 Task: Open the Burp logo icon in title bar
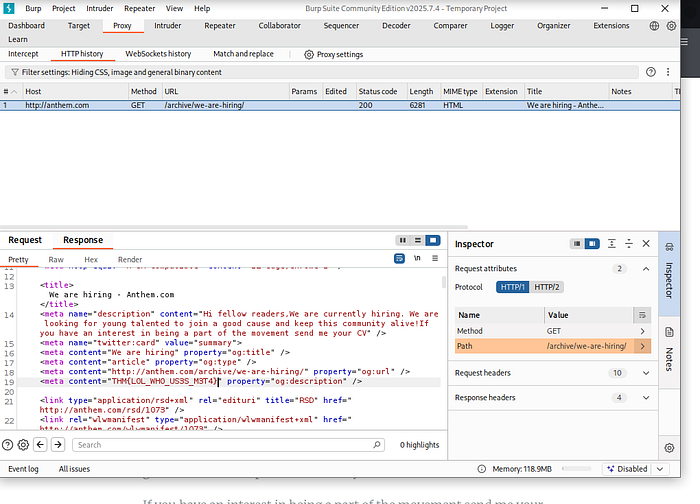tap(8, 8)
